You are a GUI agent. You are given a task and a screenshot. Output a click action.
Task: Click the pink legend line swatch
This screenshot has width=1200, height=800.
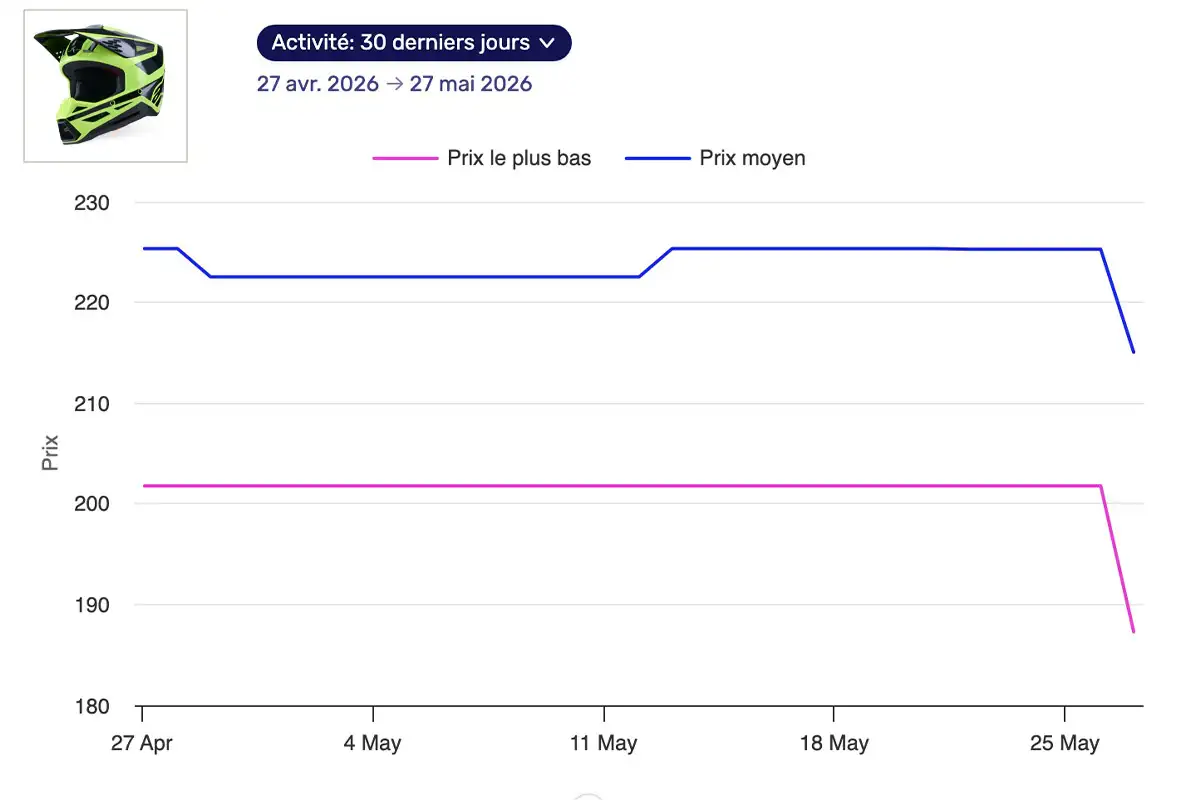tap(405, 158)
